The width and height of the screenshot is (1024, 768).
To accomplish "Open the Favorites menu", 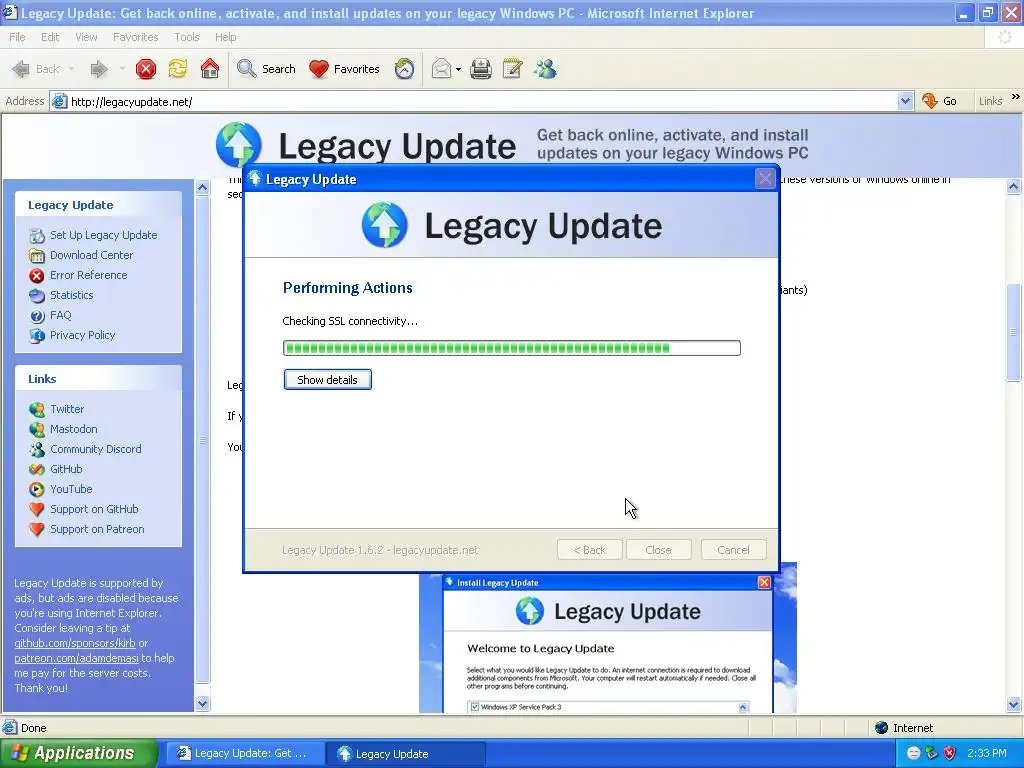I will (x=135, y=37).
